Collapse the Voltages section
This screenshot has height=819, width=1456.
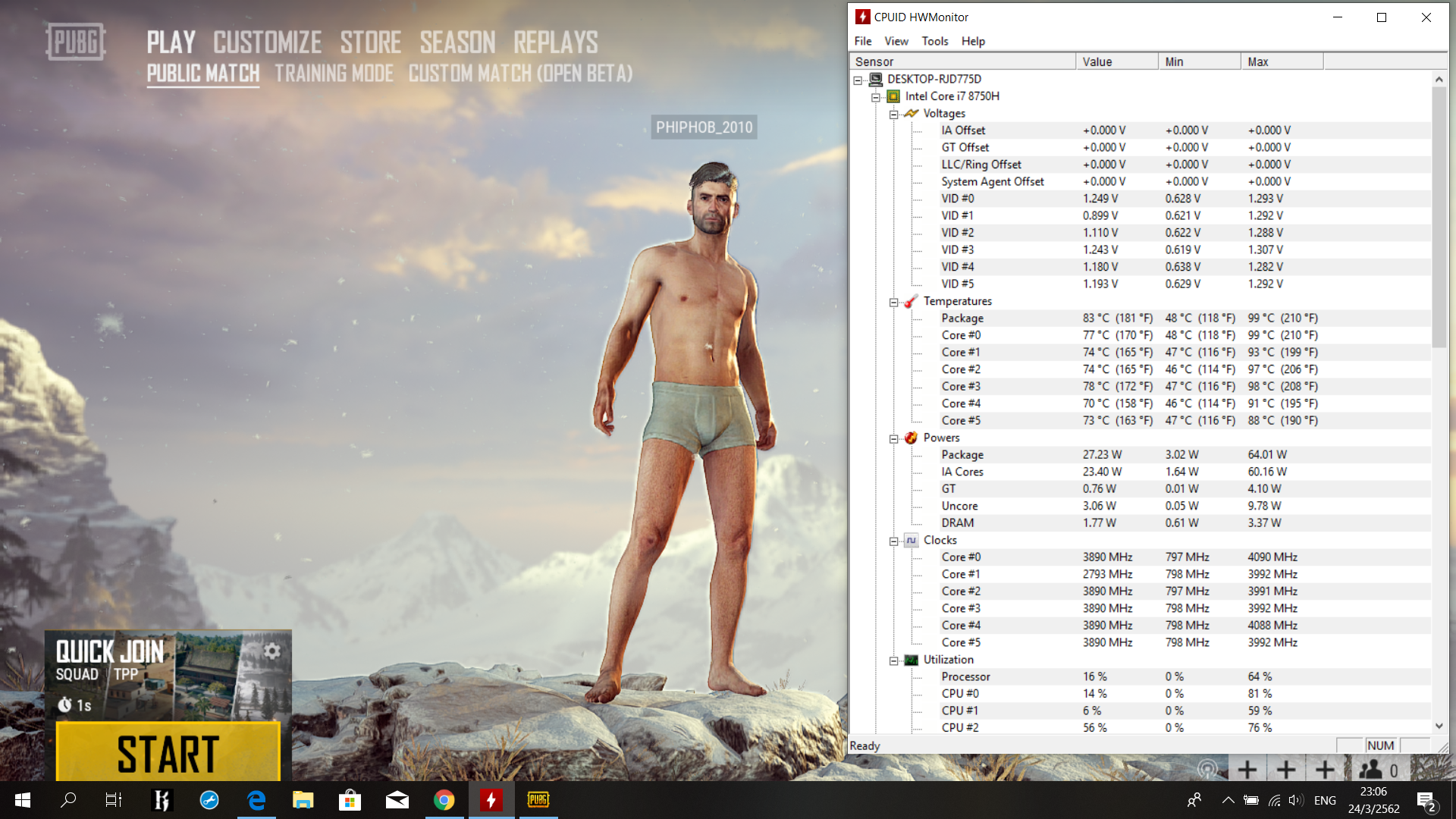coord(893,114)
